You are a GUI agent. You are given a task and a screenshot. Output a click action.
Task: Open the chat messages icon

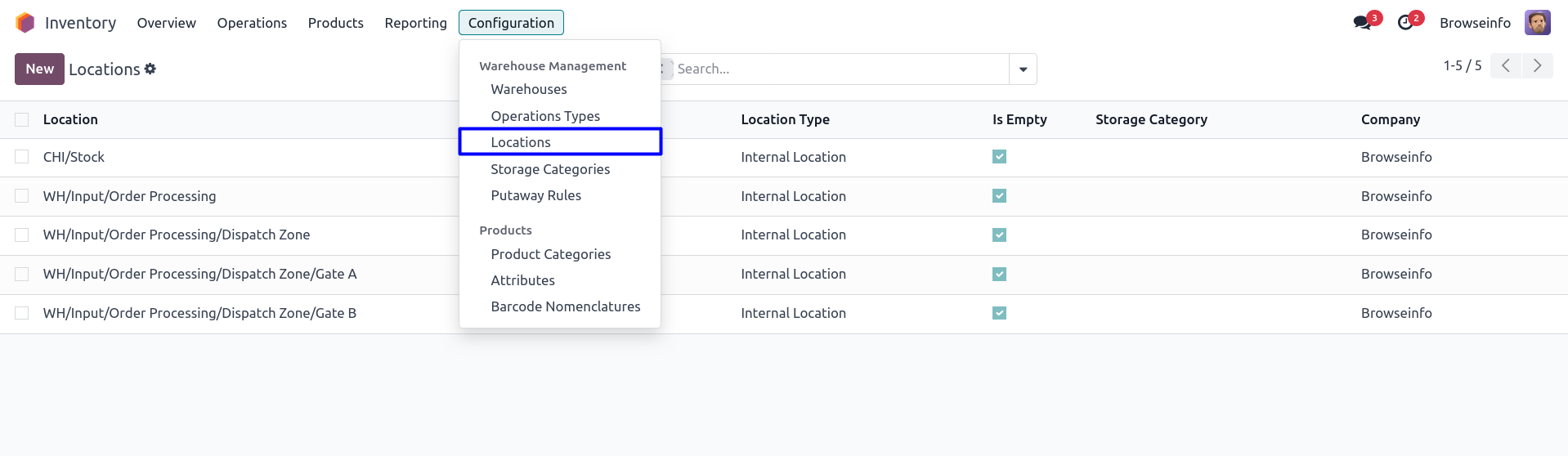tap(1362, 23)
